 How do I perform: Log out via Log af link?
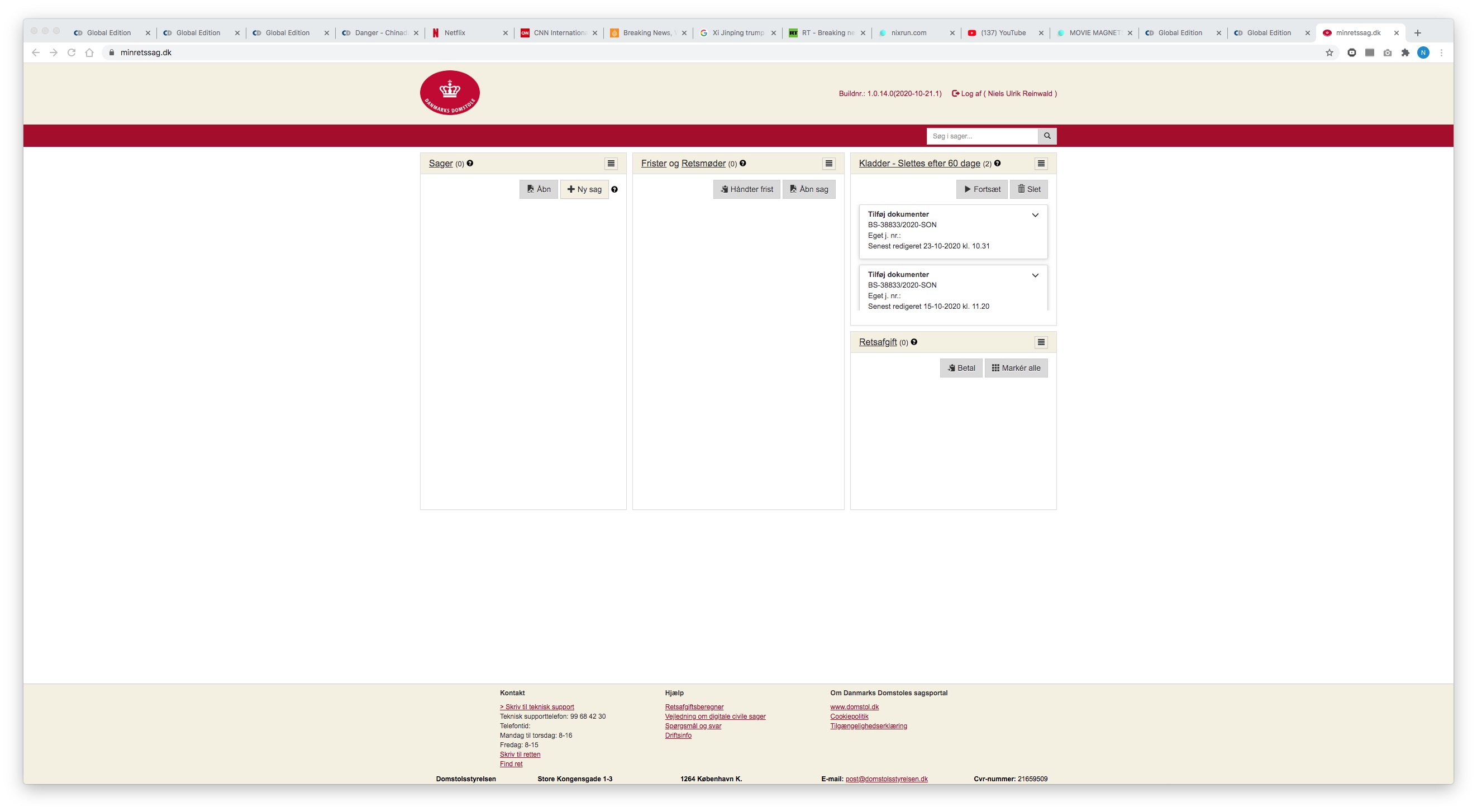1004,93
